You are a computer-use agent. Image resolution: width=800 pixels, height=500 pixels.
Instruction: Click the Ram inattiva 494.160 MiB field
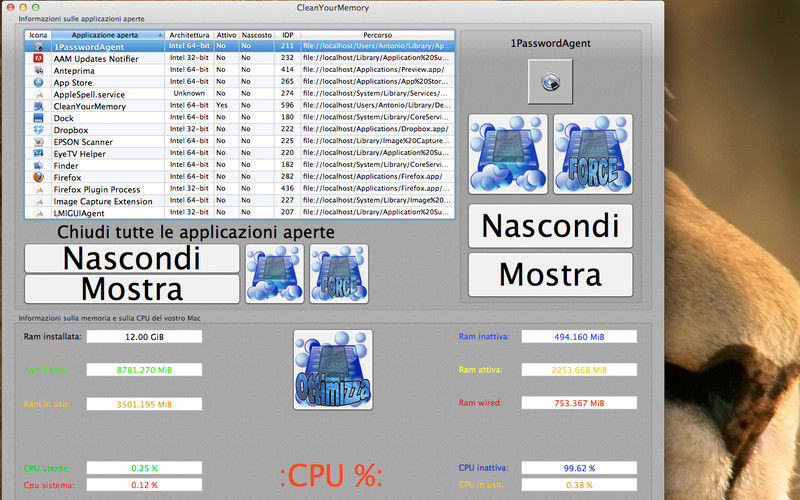point(579,337)
